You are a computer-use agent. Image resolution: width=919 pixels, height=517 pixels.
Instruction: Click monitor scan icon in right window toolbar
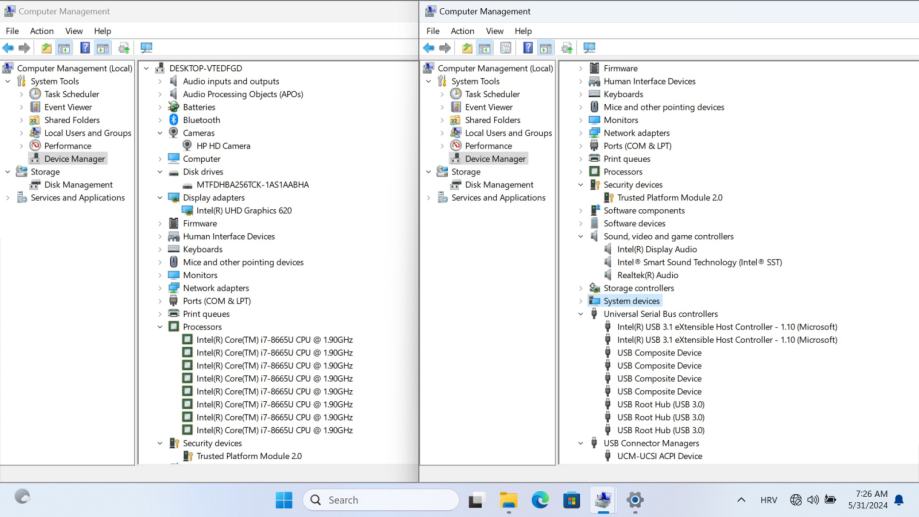pos(590,48)
